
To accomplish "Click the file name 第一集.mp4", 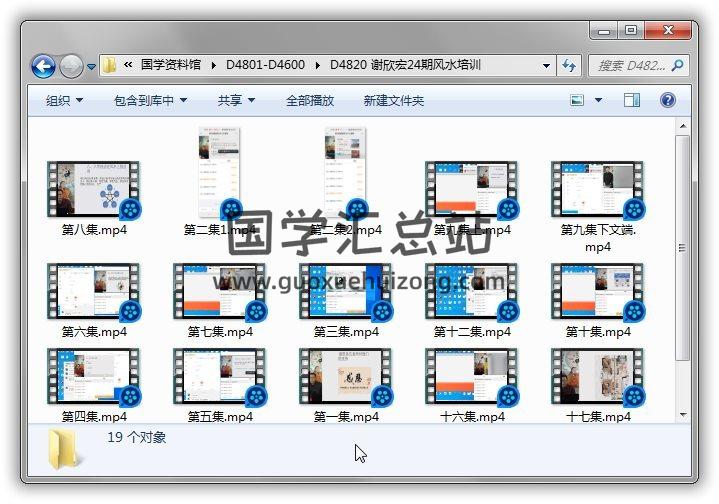I will (346, 416).
